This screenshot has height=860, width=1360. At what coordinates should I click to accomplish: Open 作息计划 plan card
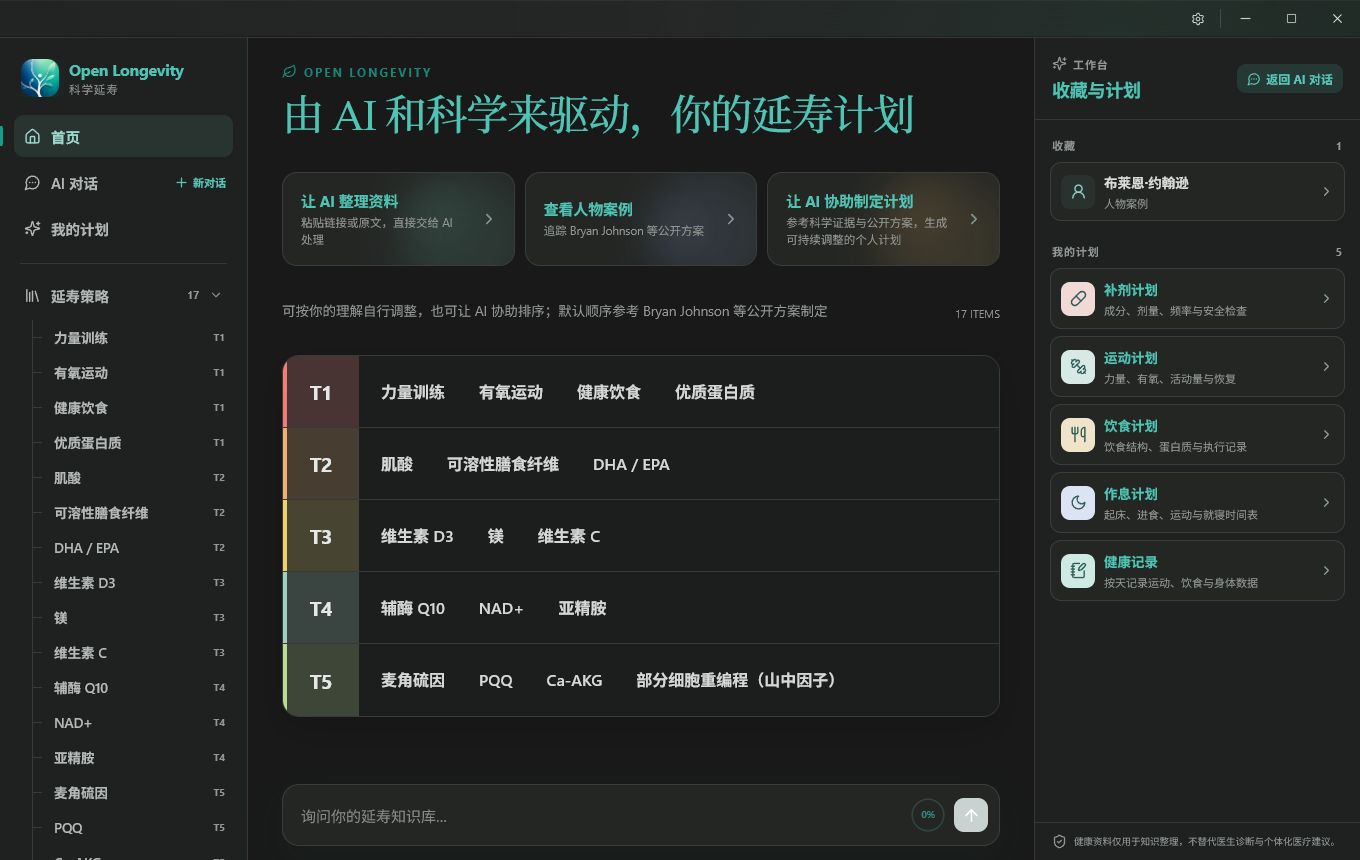[x=1197, y=503]
